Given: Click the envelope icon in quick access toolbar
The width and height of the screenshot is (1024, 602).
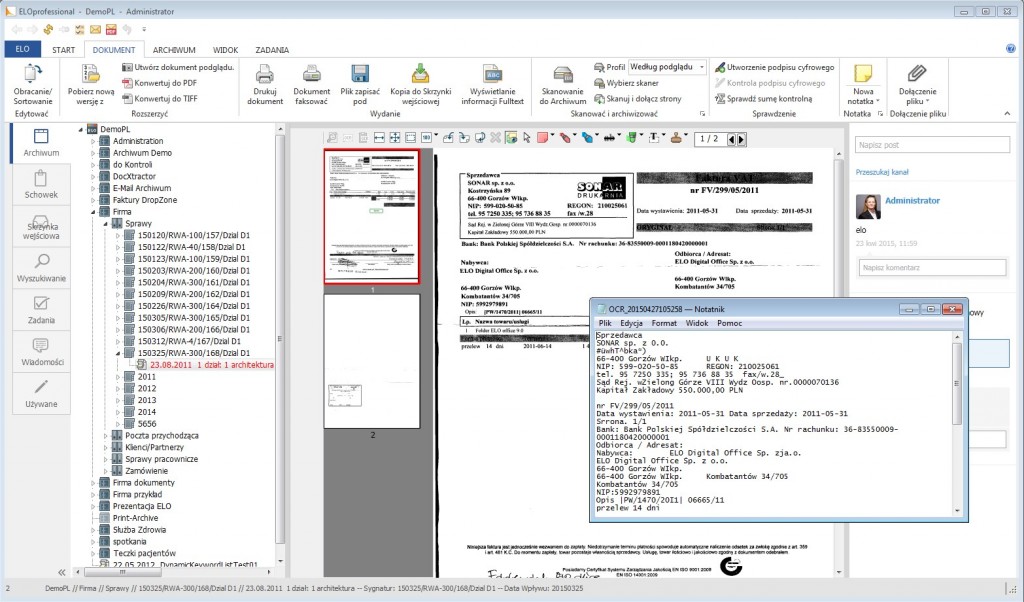Looking at the screenshot, I should pyautogui.click(x=95, y=29).
